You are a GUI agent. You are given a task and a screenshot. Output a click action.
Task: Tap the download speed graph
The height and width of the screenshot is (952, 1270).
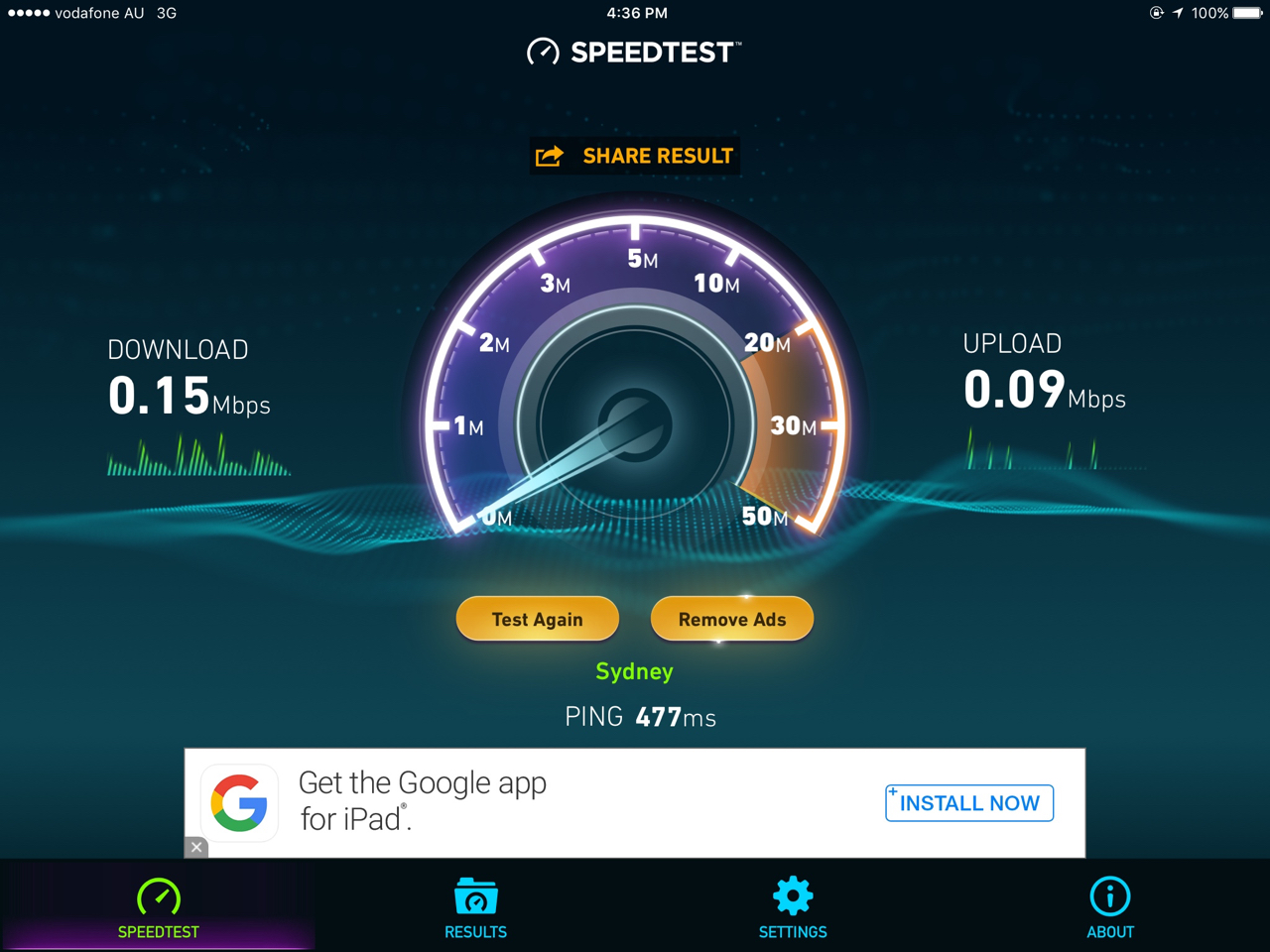[198, 454]
